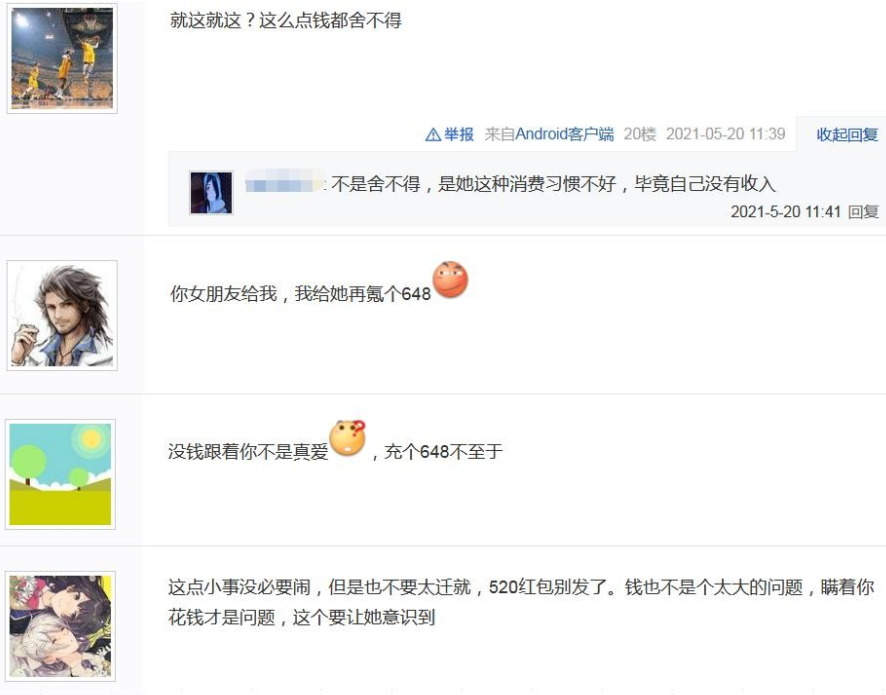Click comment text 你女朋友给我
Image resolution: width=886 pixels, height=695 pixels.
pos(224,294)
